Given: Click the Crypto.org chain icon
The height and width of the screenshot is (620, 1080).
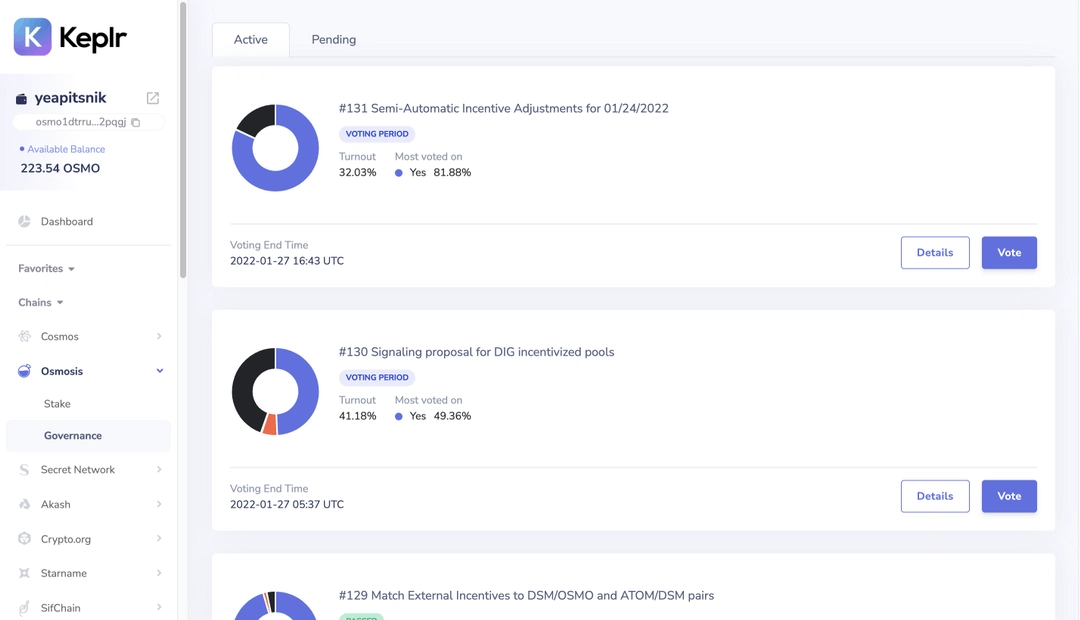Looking at the screenshot, I should [x=25, y=539].
